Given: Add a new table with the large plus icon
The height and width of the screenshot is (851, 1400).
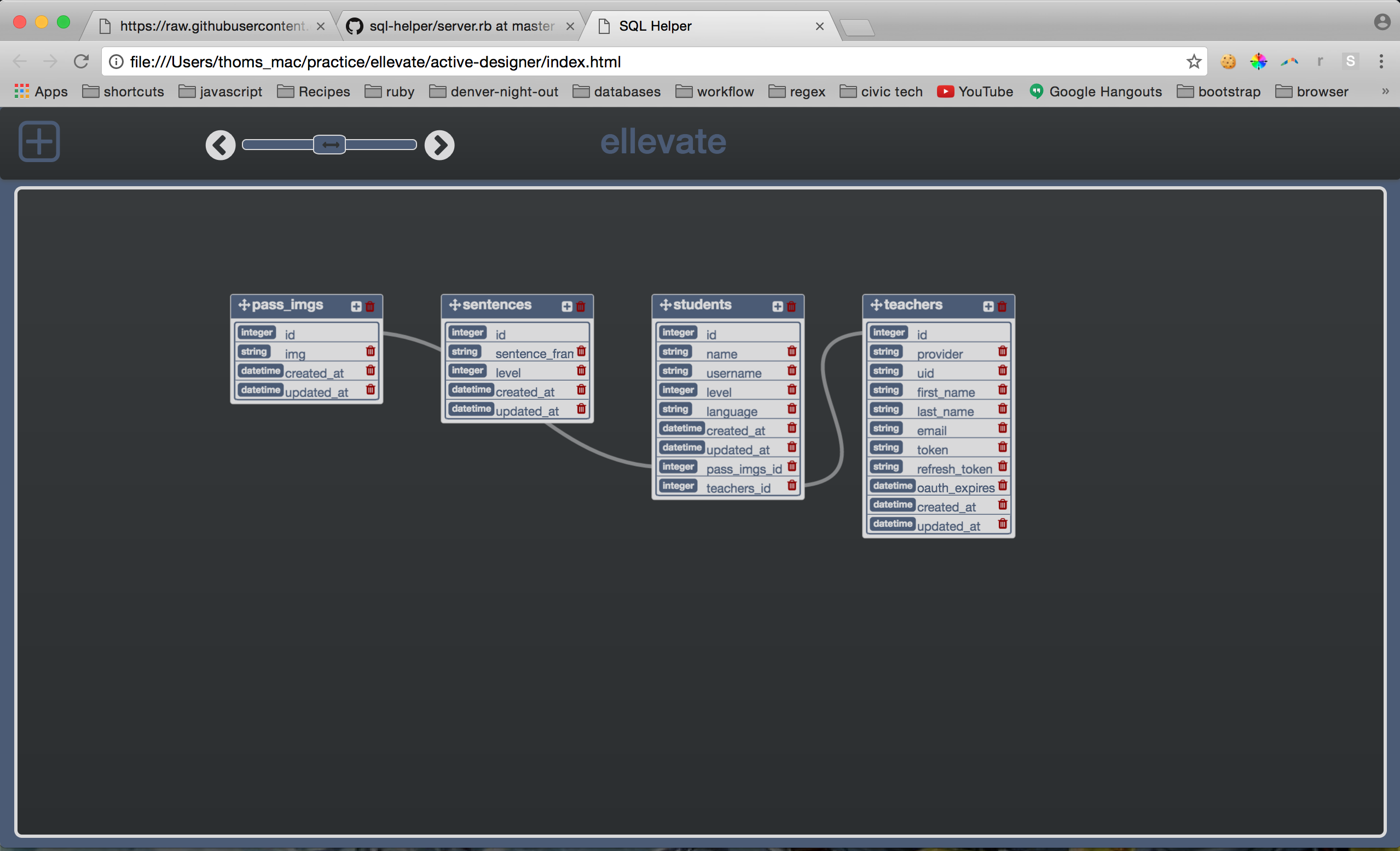Looking at the screenshot, I should click(39, 141).
